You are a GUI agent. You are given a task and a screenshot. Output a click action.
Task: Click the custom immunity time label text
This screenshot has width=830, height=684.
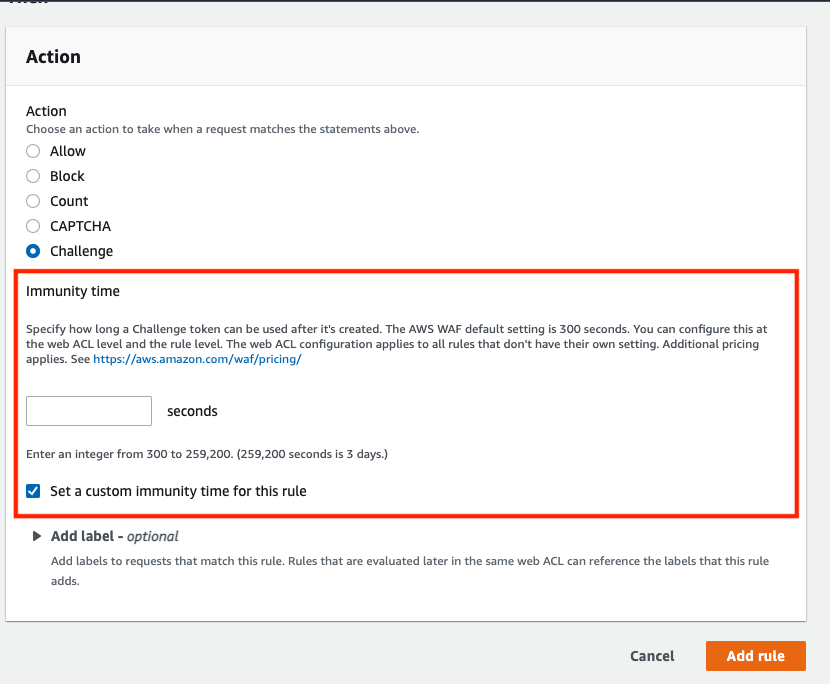pyautogui.click(x=178, y=491)
